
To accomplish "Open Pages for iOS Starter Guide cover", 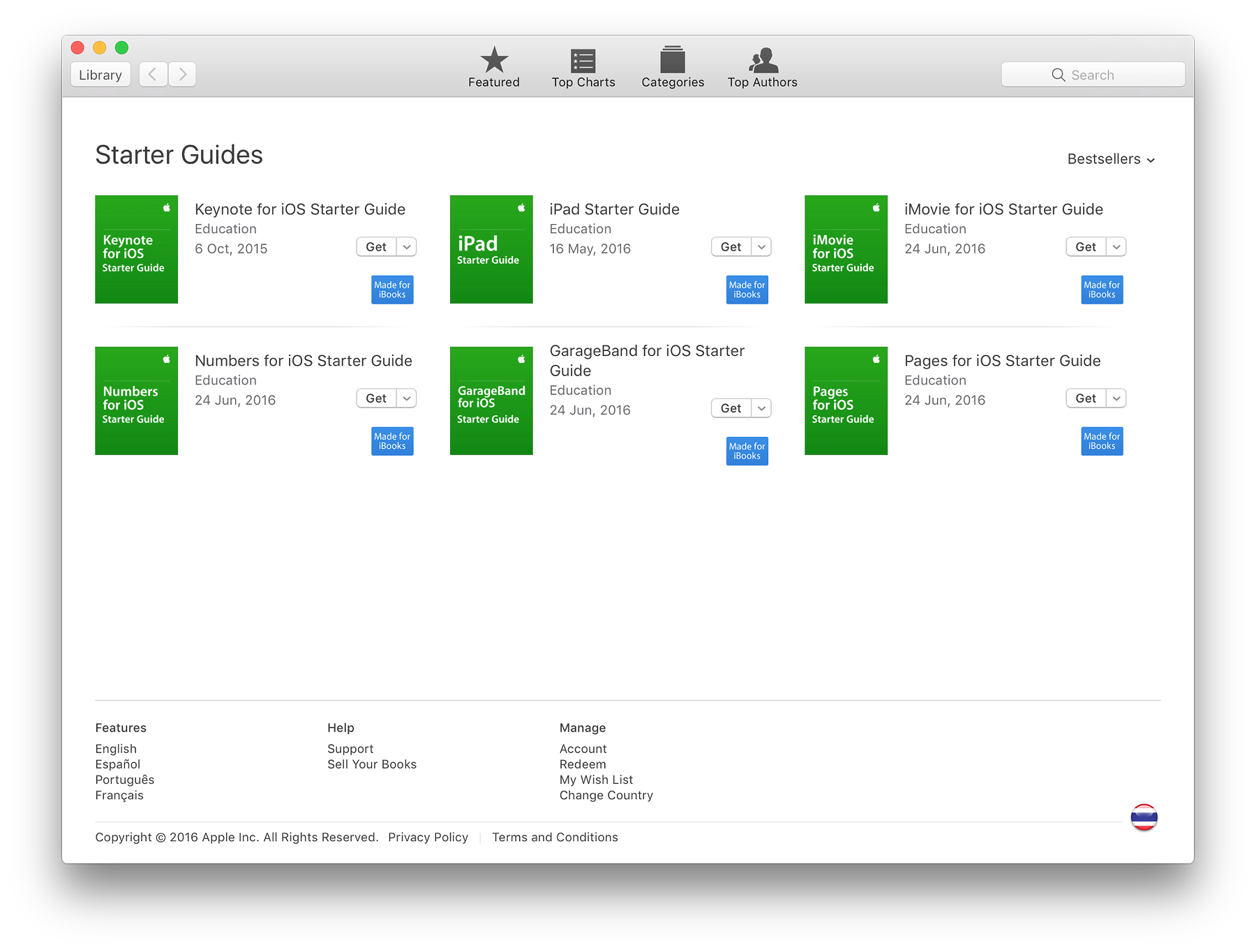I will click(846, 401).
